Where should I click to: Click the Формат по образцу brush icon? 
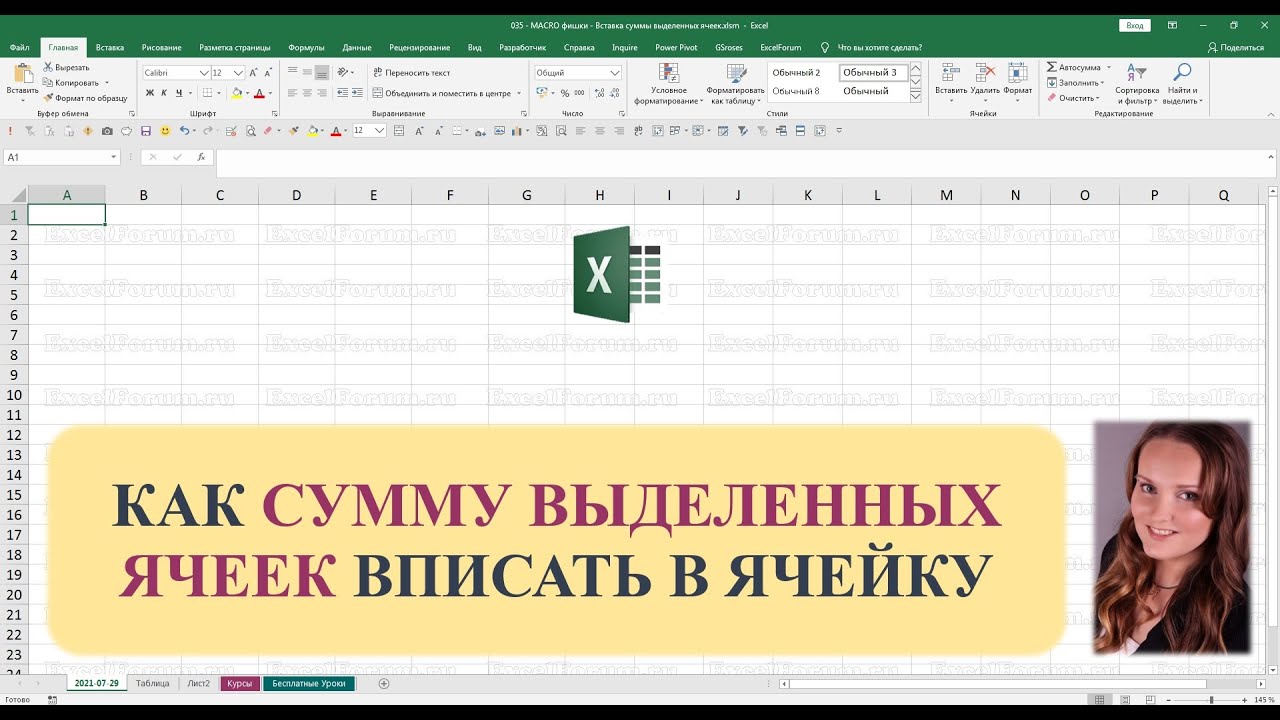(x=47, y=98)
